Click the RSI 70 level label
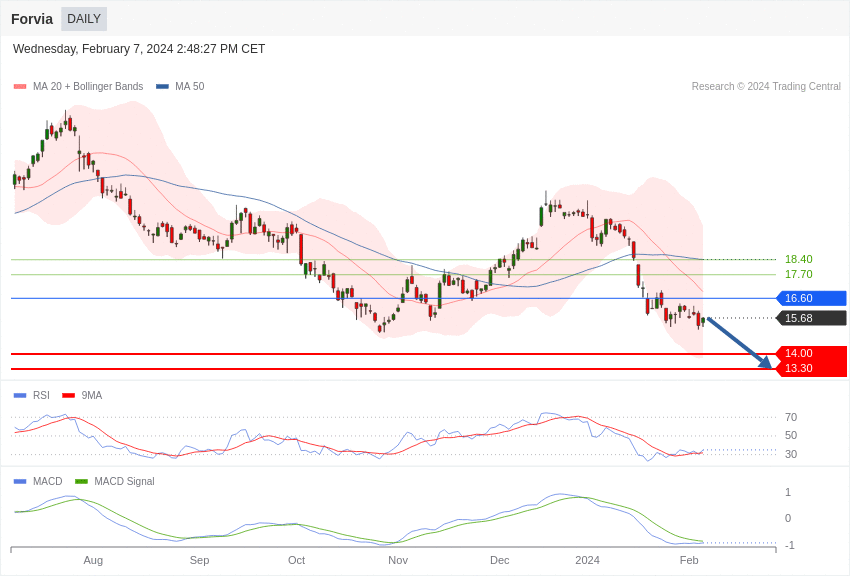Viewport: 850px width, 576px height. pos(791,417)
